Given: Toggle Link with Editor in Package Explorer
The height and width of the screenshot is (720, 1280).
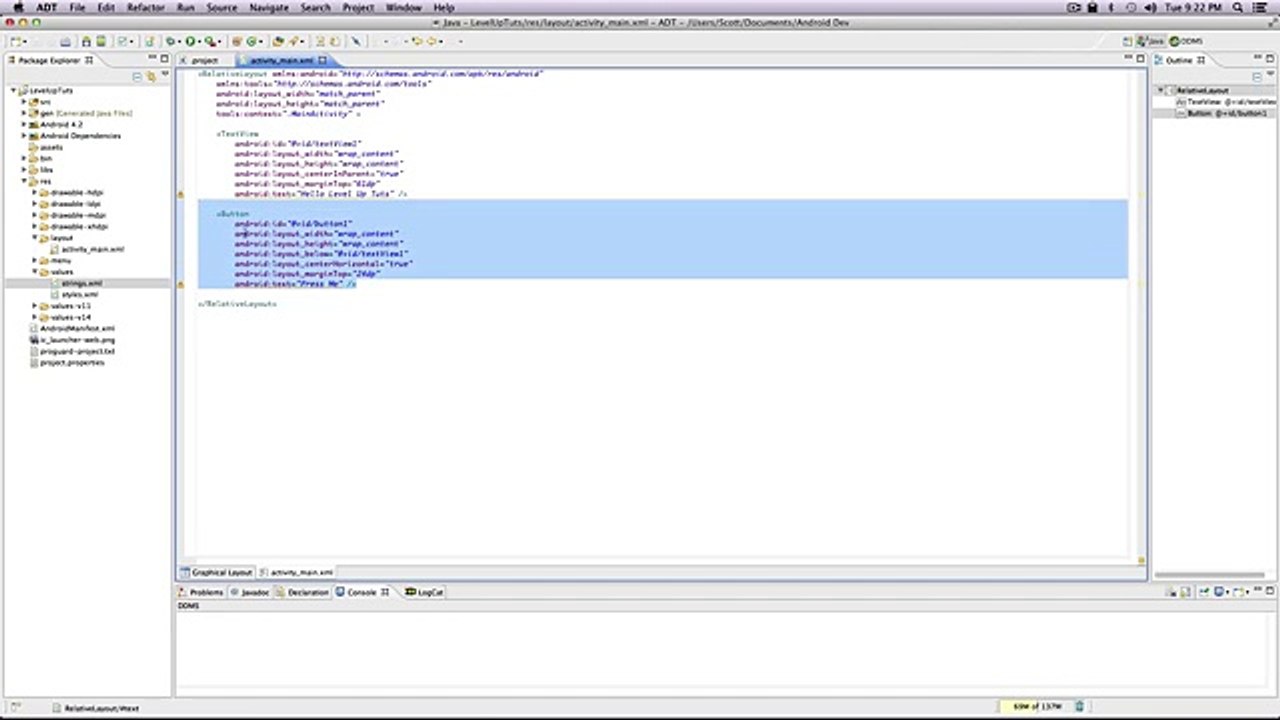Looking at the screenshot, I should pos(151,76).
